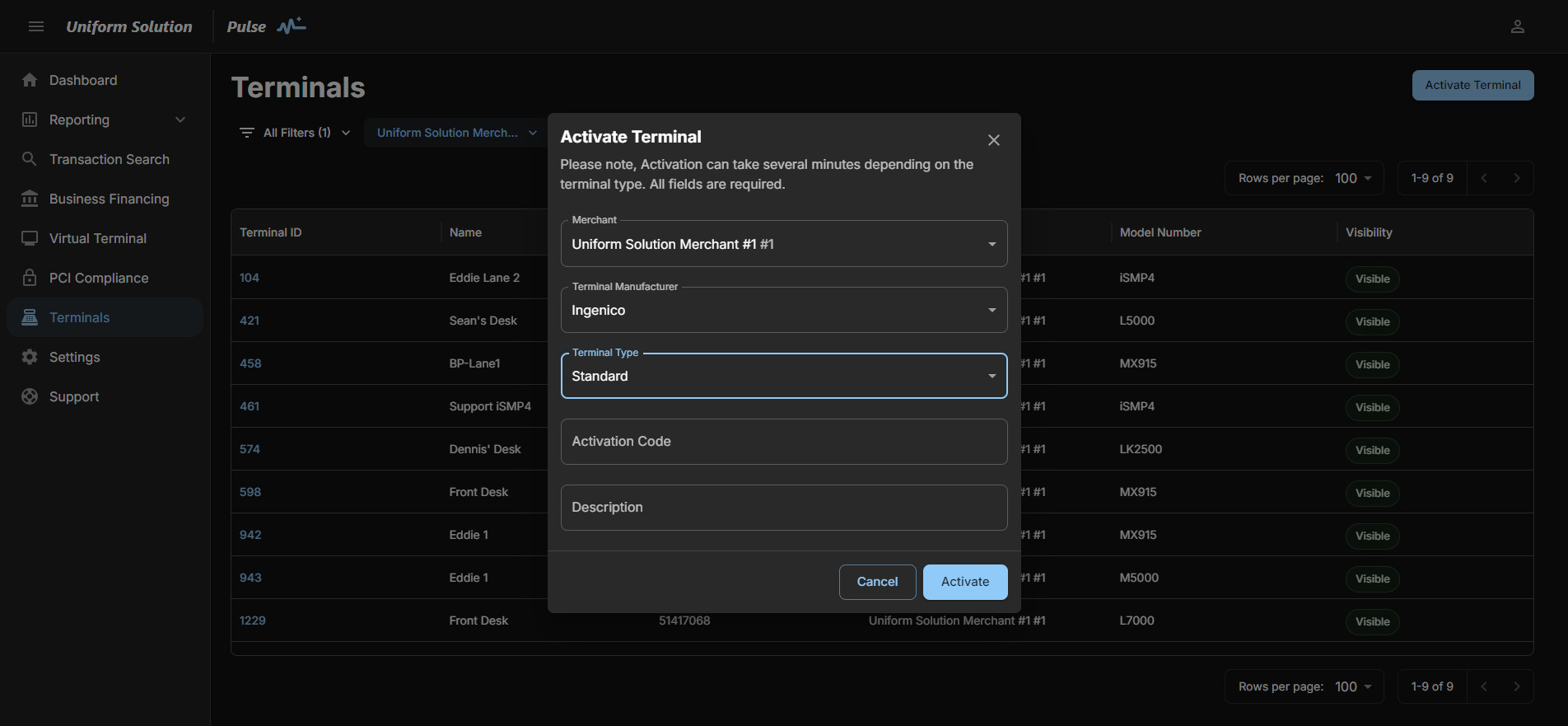Close the Activate Terminal dialog
1568x726 pixels.
[994, 140]
